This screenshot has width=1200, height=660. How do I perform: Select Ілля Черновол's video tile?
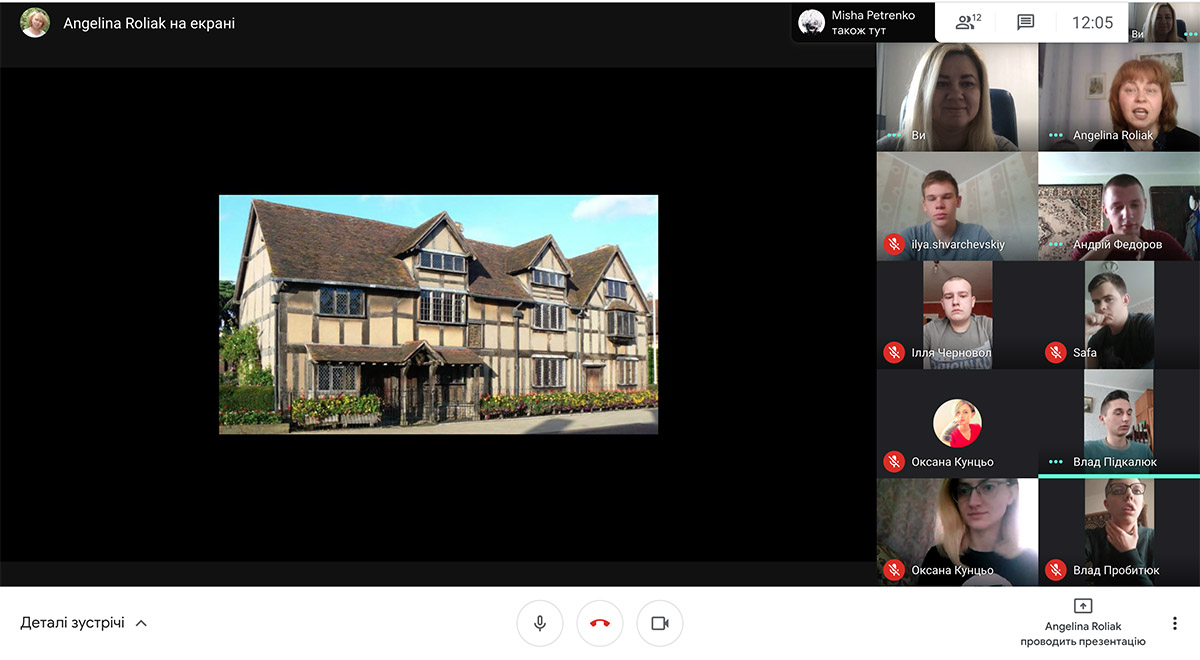click(957, 313)
